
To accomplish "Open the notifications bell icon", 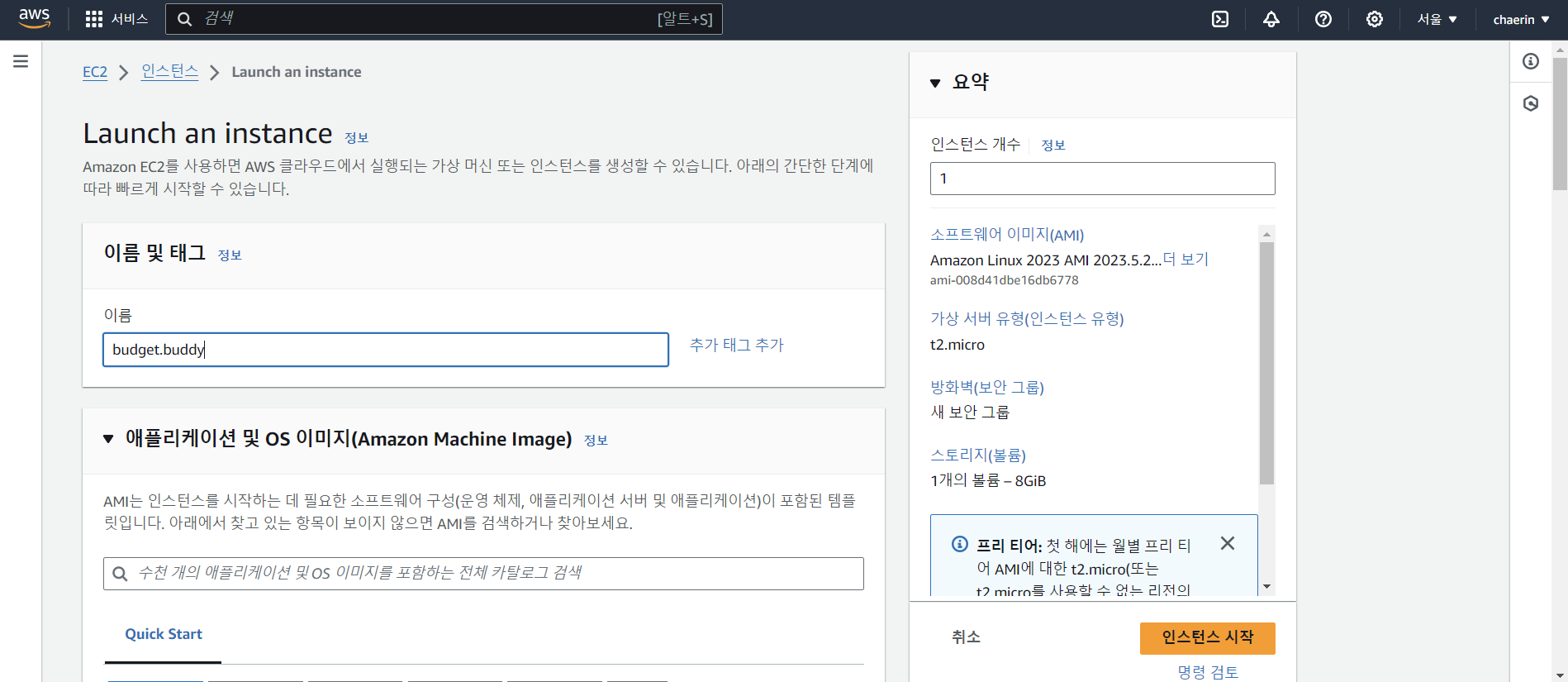I will click(1271, 19).
